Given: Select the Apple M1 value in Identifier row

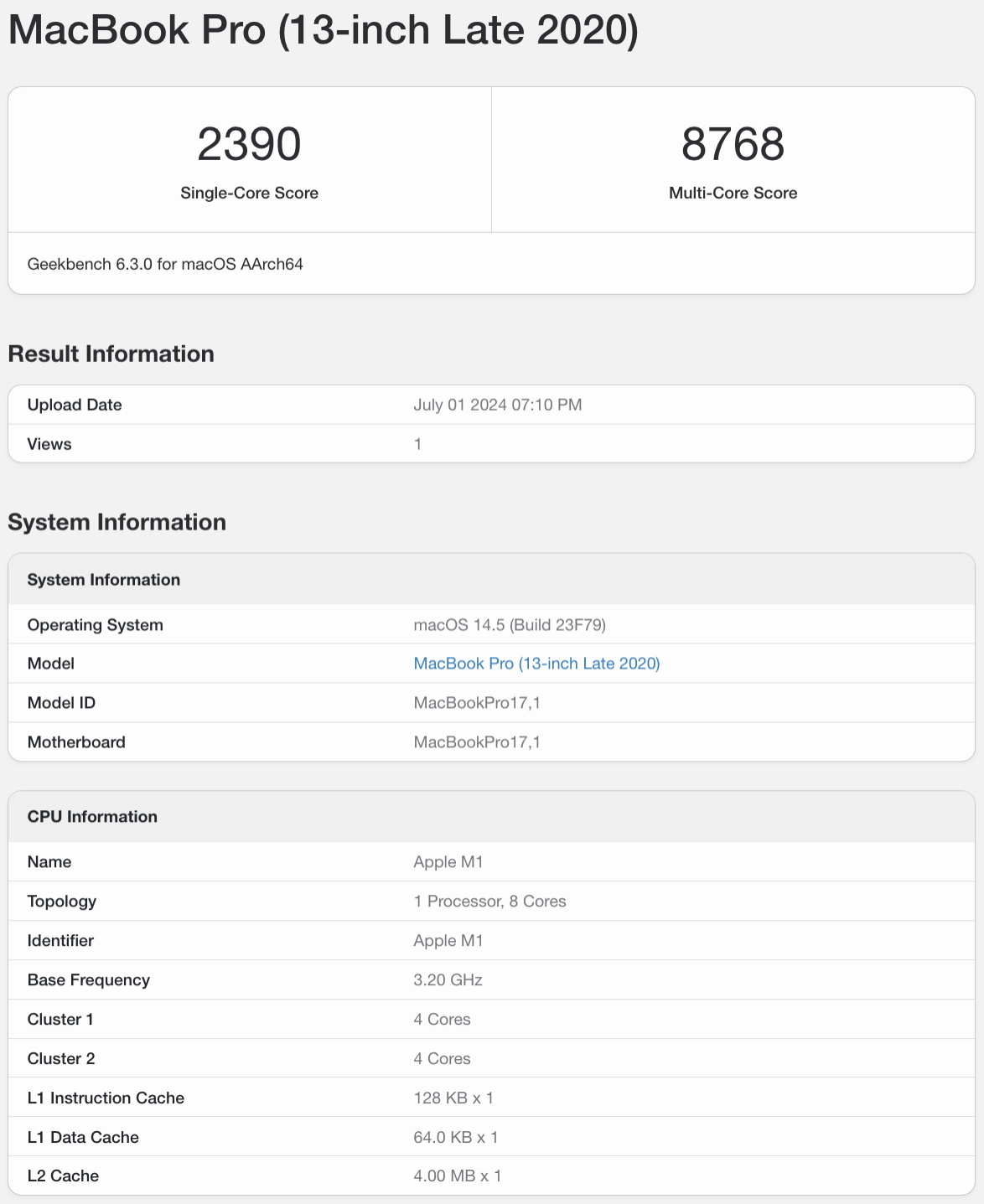Looking at the screenshot, I should coord(448,941).
